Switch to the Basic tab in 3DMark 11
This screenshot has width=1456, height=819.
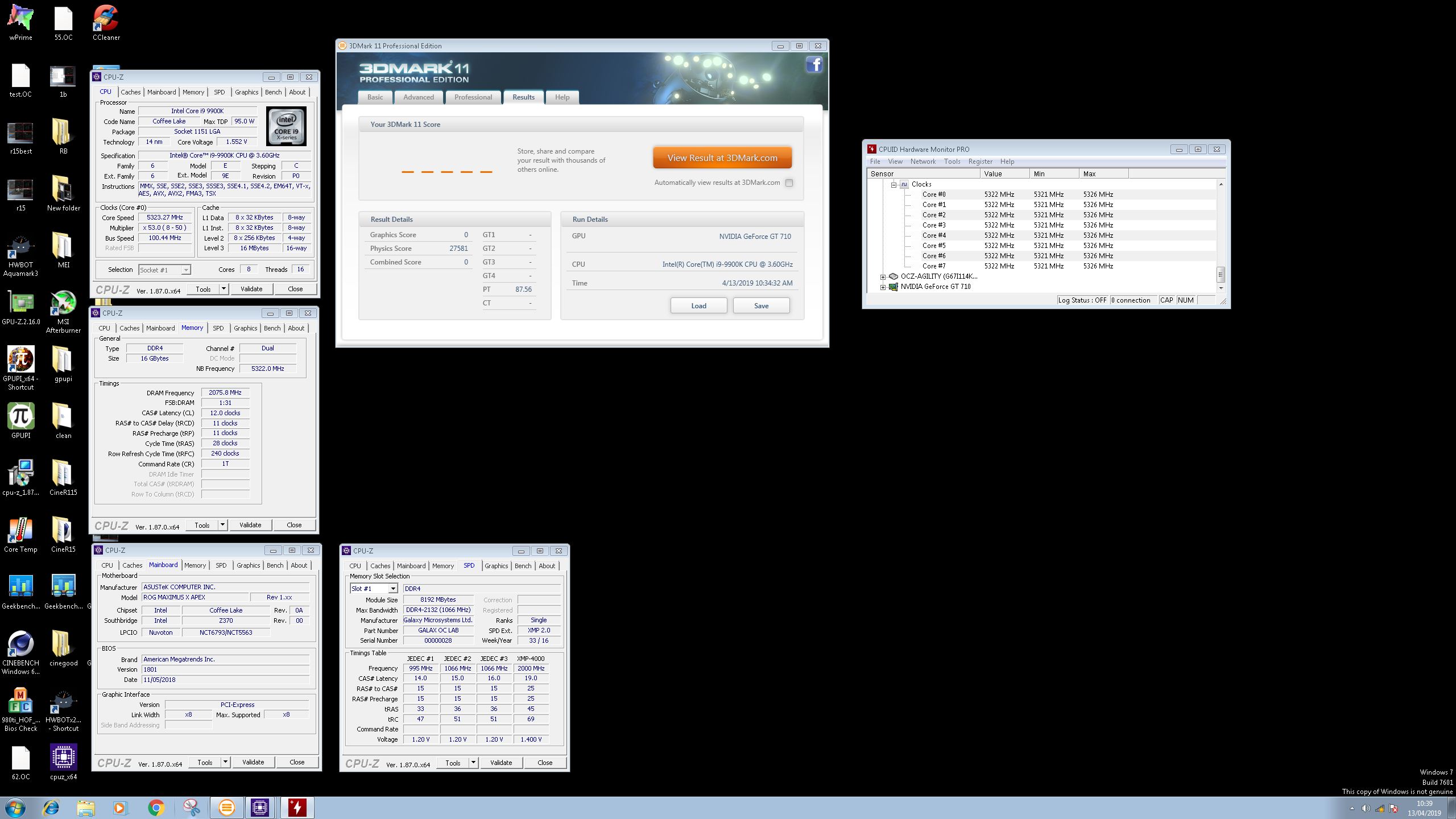pyautogui.click(x=375, y=97)
